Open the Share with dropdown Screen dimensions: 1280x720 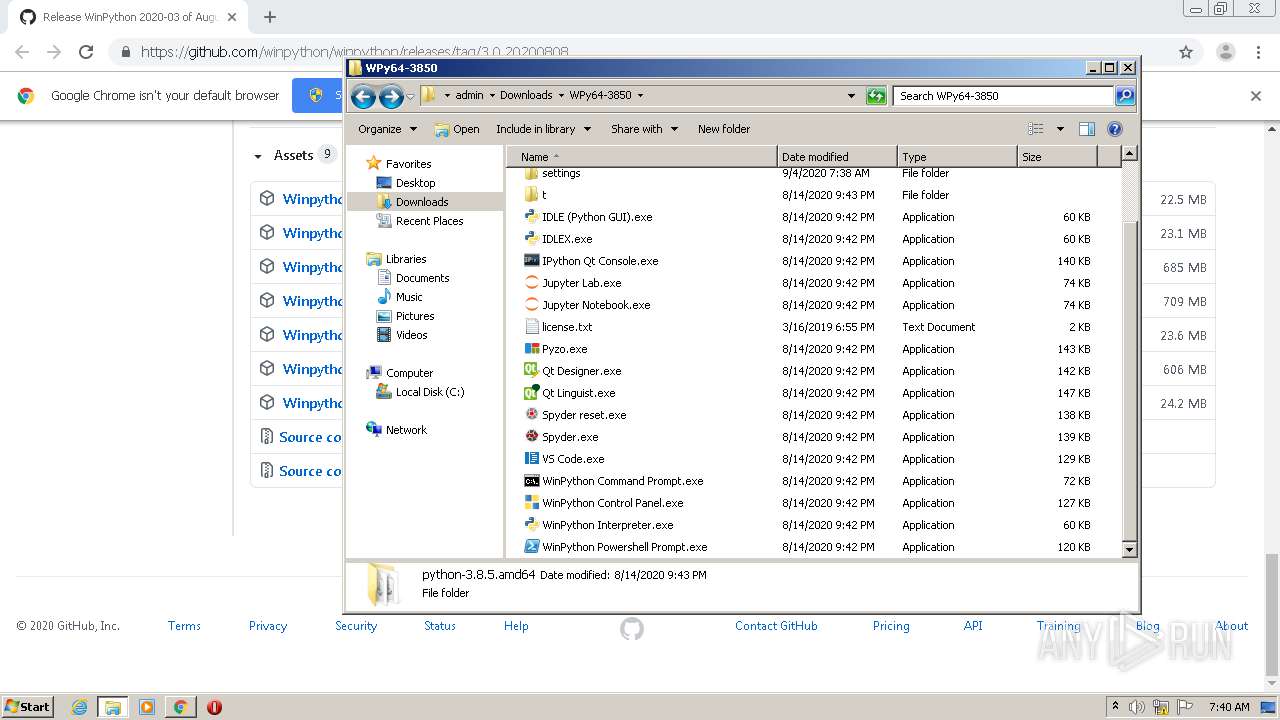(x=644, y=129)
